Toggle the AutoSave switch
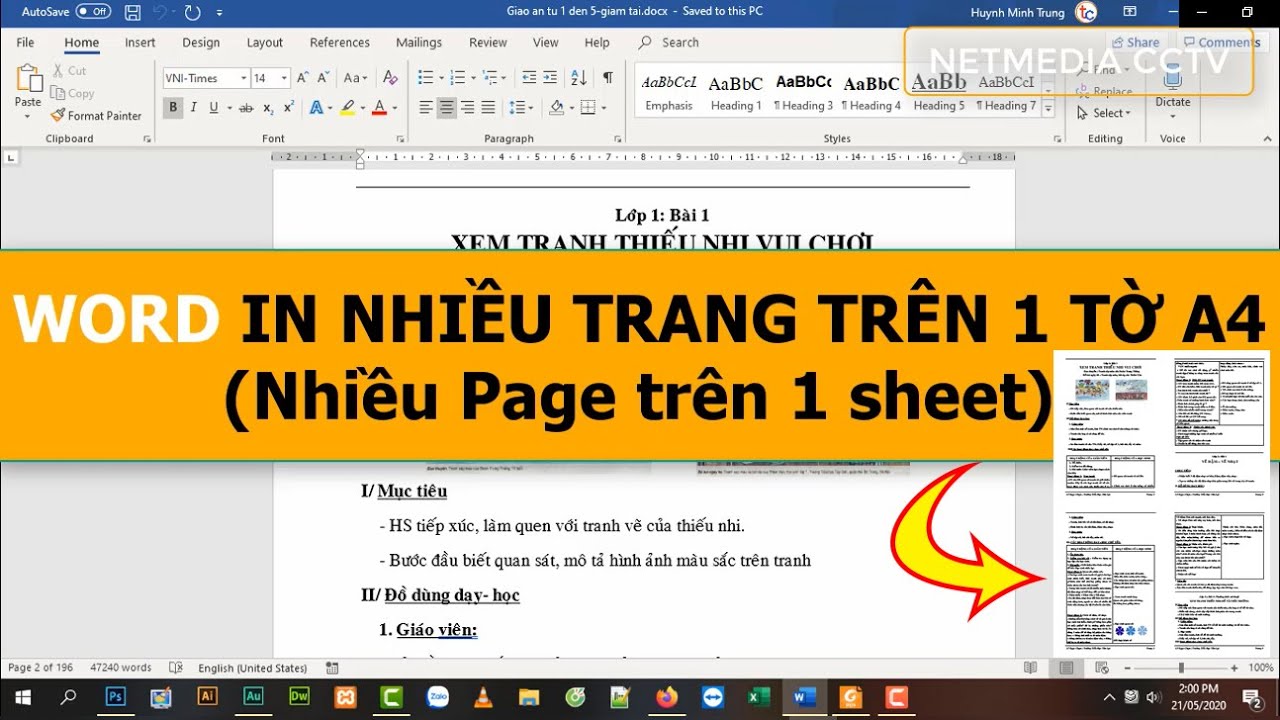The height and width of the screenshot is (720, 1280). 93,12
